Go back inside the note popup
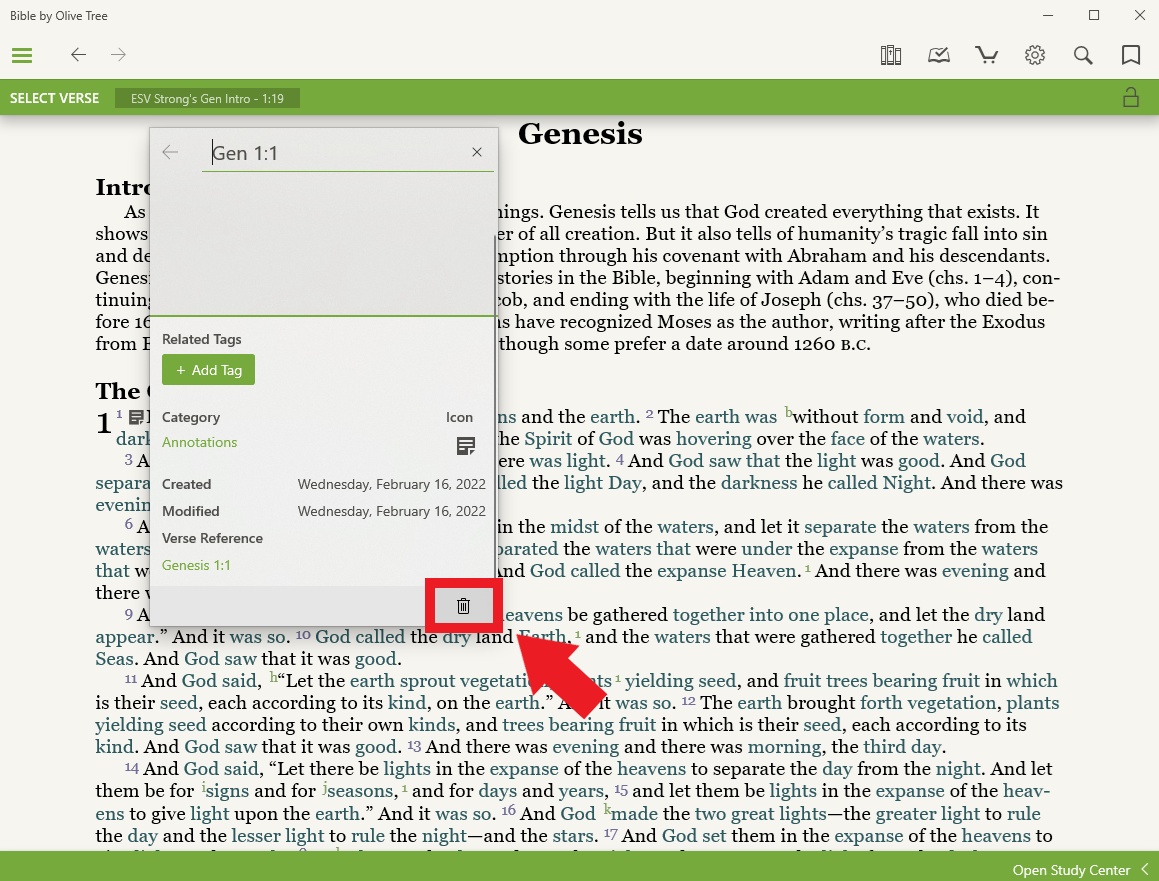This screenshot has height=881, width=1159. [x=170, y=152]
